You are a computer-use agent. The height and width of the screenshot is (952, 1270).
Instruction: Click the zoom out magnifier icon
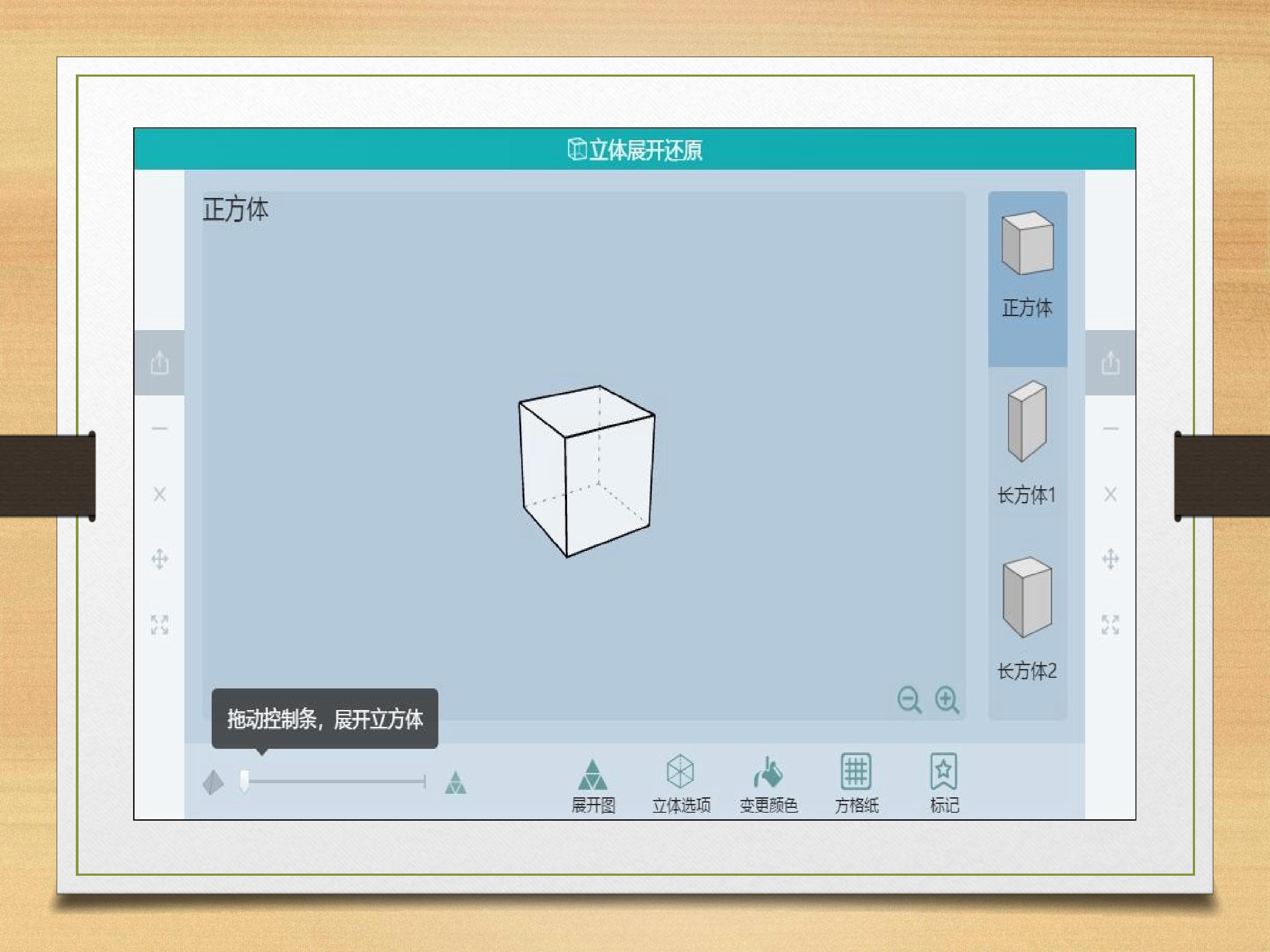pos(909,700)
